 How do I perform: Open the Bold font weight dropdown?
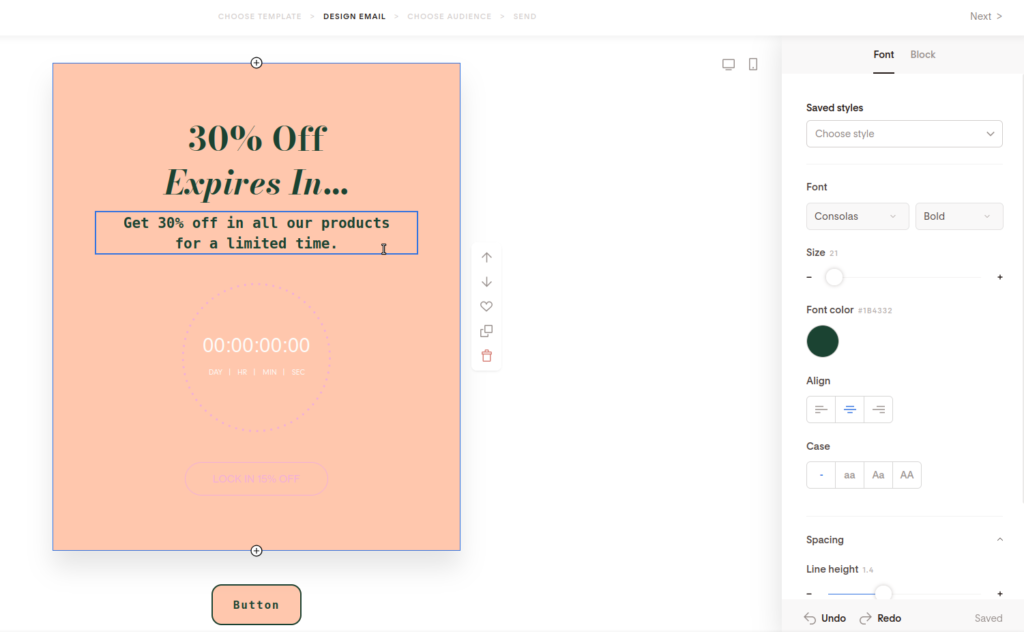click(x=959, y=216)
